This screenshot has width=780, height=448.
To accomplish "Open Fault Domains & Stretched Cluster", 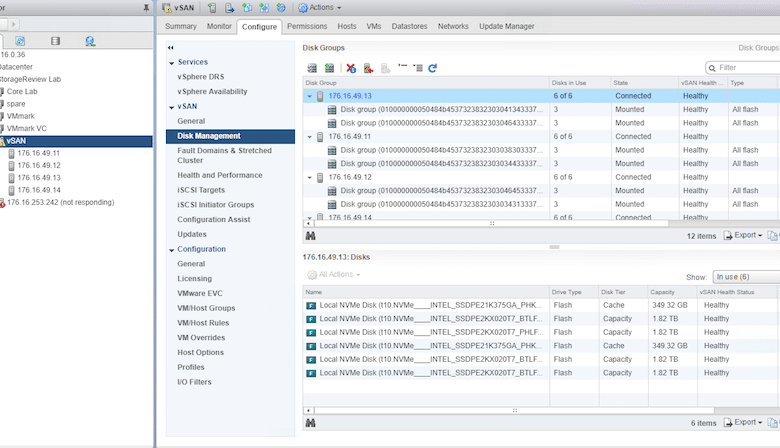I will pos(224,155).
